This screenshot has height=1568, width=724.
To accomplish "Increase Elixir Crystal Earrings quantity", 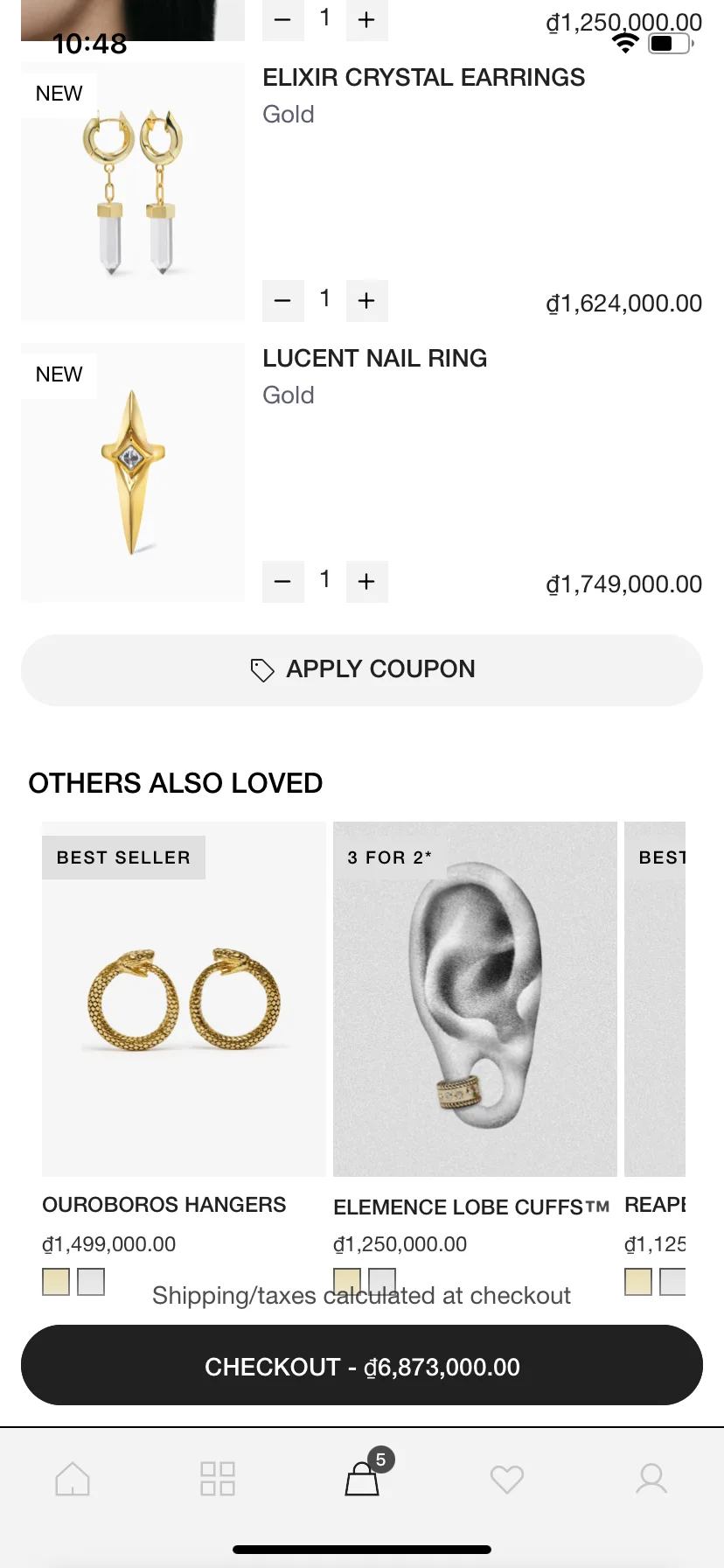I will (366, 301).
